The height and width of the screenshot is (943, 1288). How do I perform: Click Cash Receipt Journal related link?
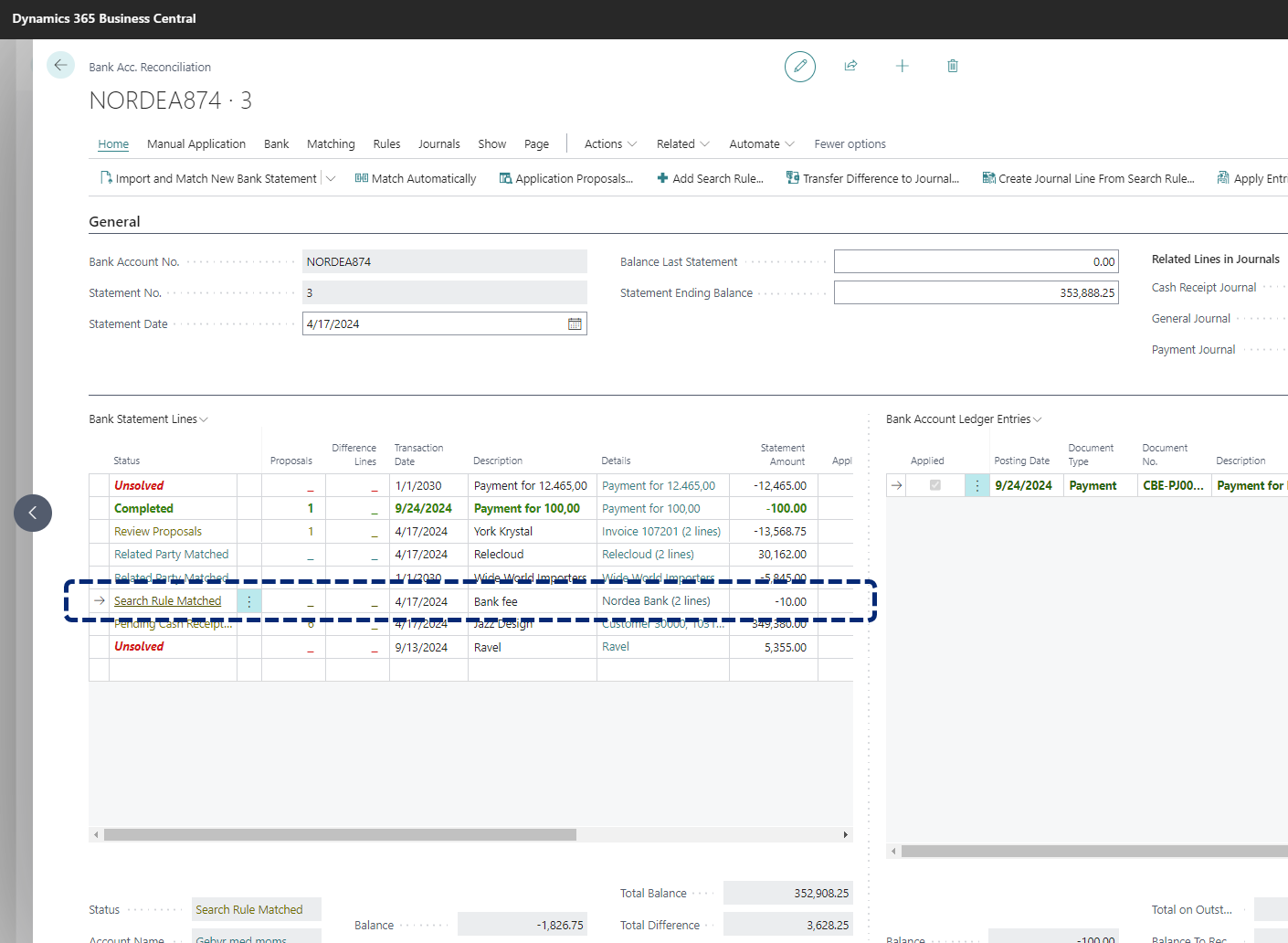coord(1204,287)
